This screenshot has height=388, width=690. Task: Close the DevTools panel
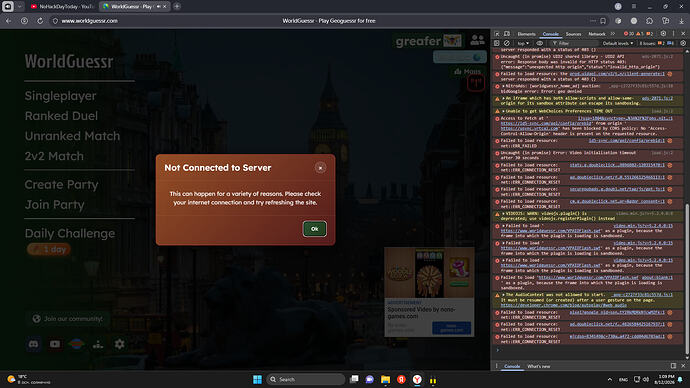[x=683, y=34]
